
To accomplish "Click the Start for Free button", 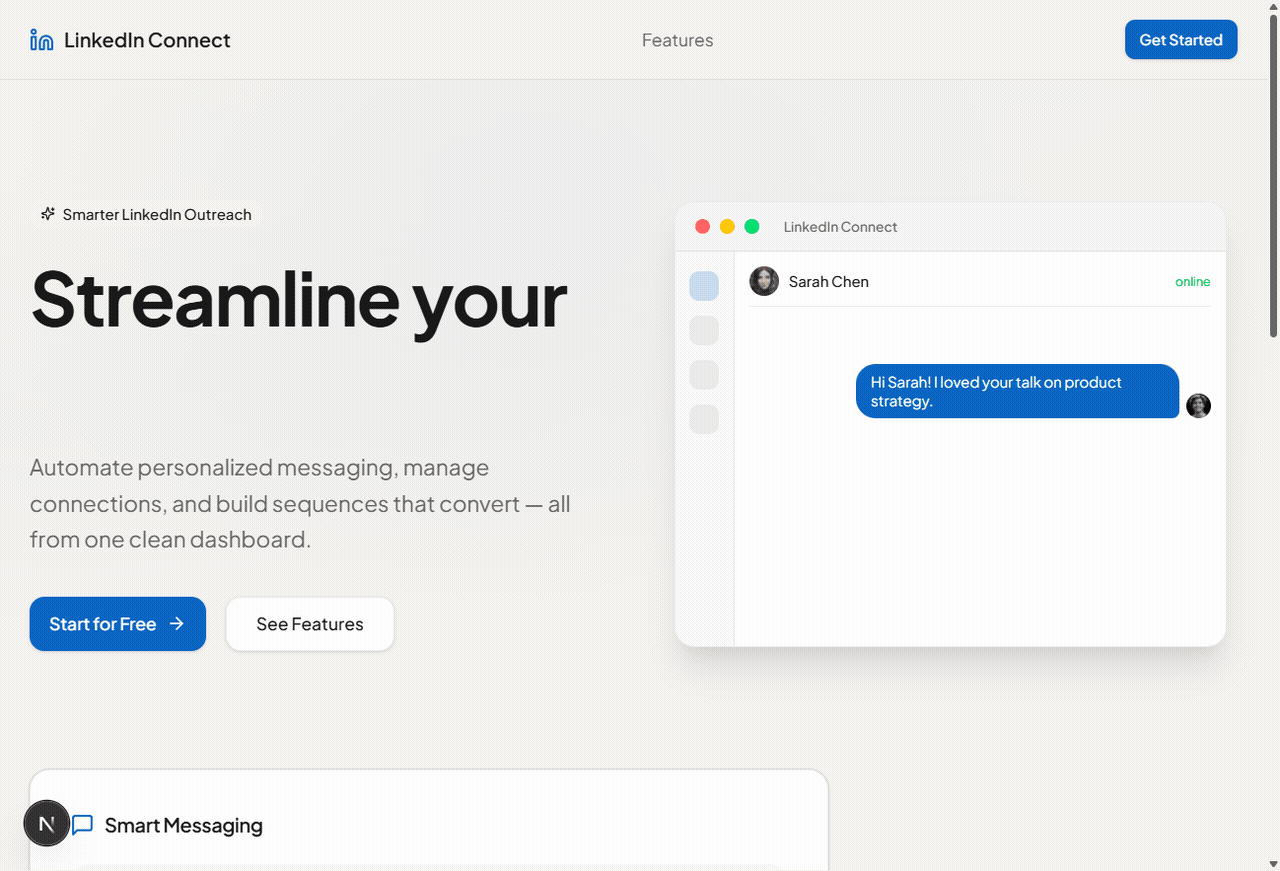I will pyautogui.click(x=117, y=624).
